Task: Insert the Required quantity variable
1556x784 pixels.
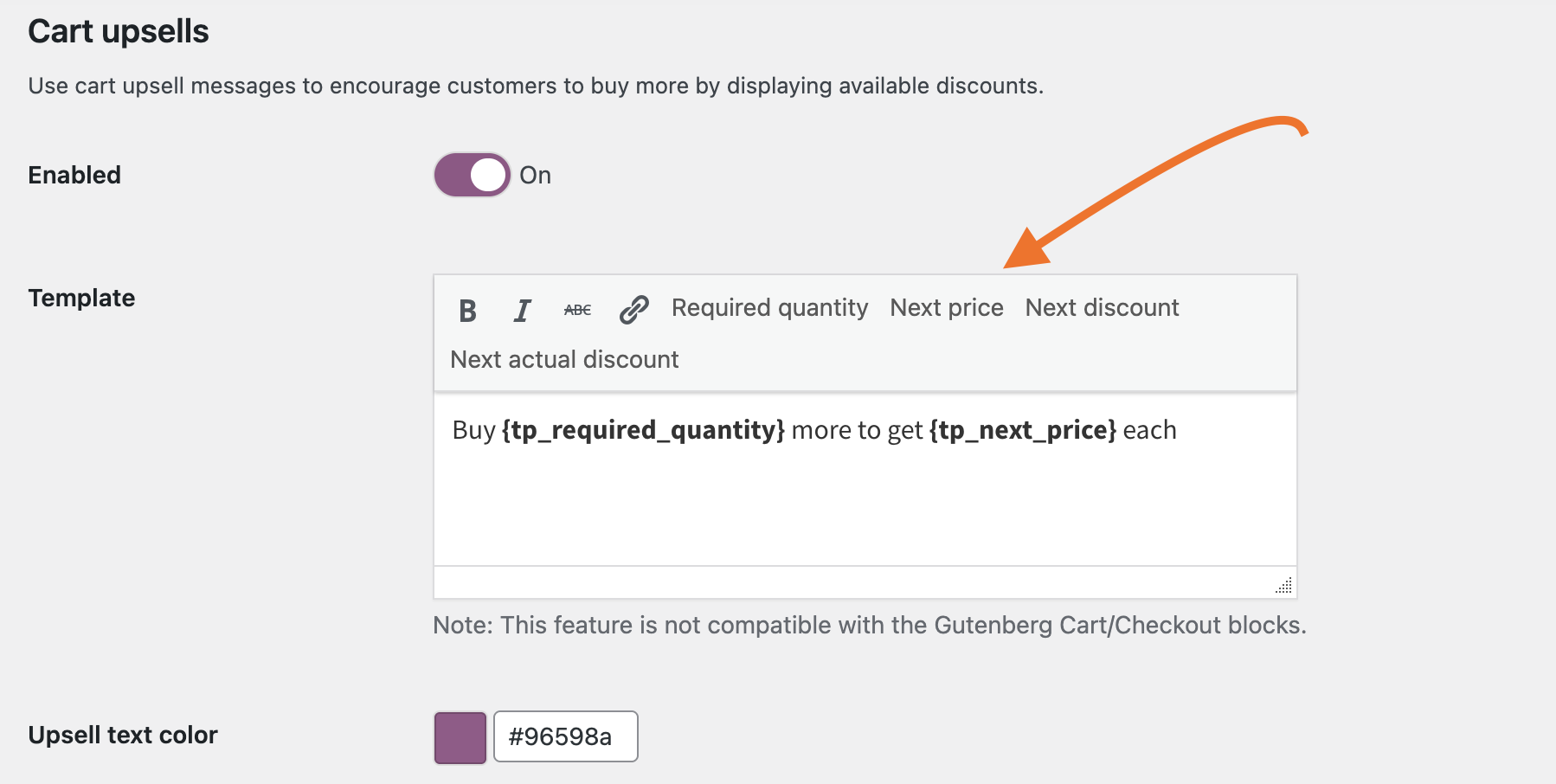Action: 769,308
